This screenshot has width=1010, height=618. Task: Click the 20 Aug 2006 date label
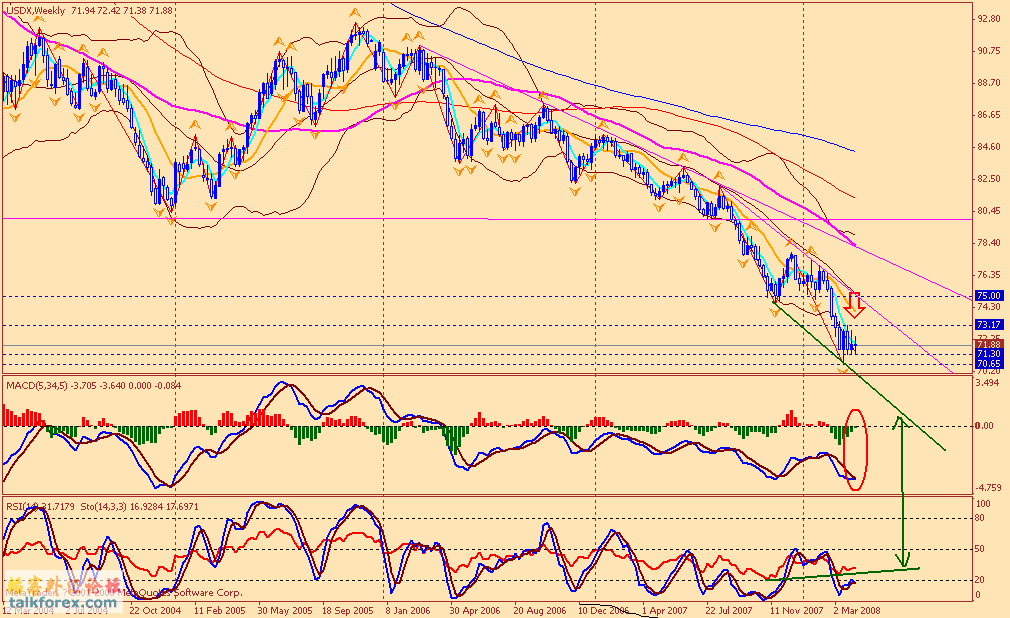pyautogui.click(x=540, y=610)
